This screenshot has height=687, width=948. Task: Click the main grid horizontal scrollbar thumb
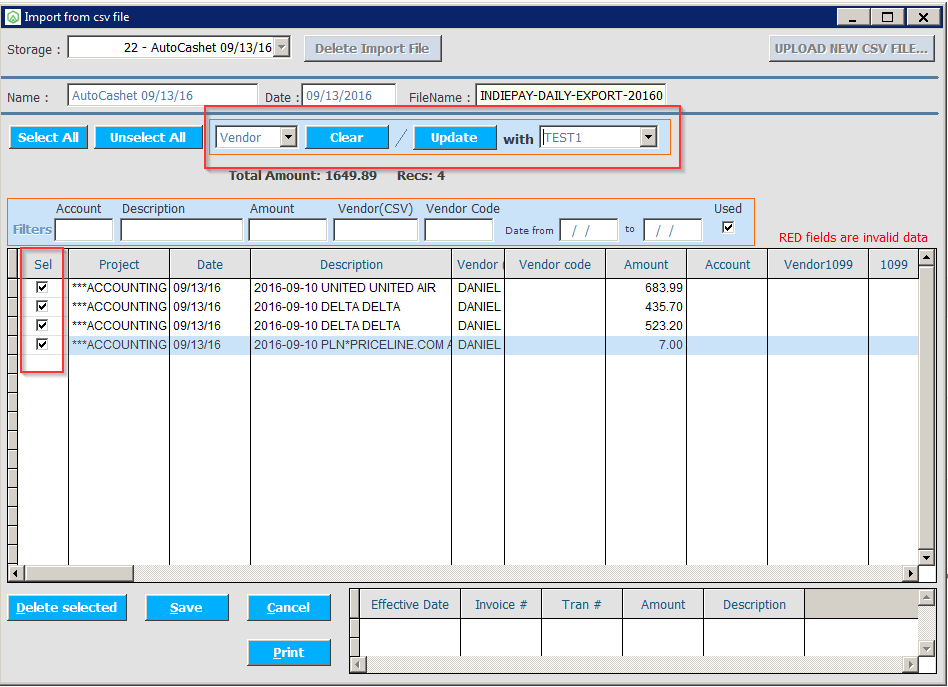79,573
